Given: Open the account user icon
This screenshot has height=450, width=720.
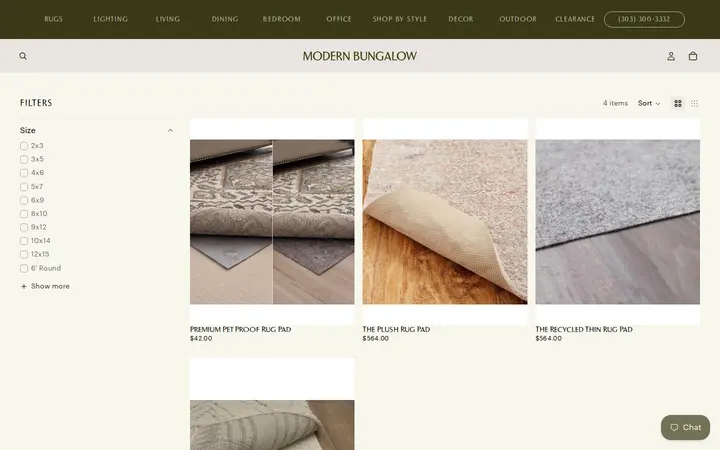Looking at the screenshot, I should point(671,56).
